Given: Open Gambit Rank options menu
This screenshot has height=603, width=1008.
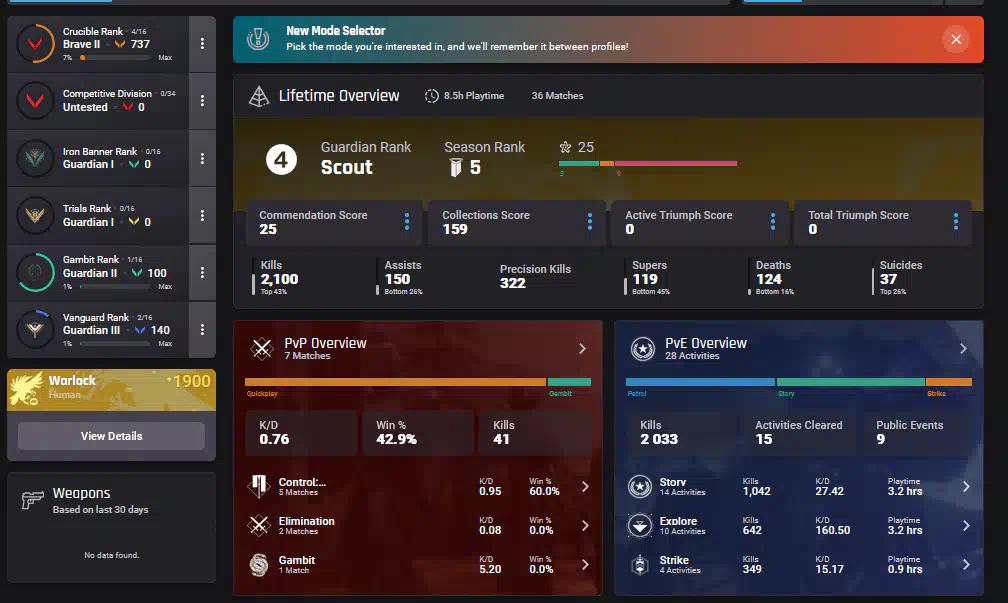Looking at the screenshot, I should click(202, 273).
